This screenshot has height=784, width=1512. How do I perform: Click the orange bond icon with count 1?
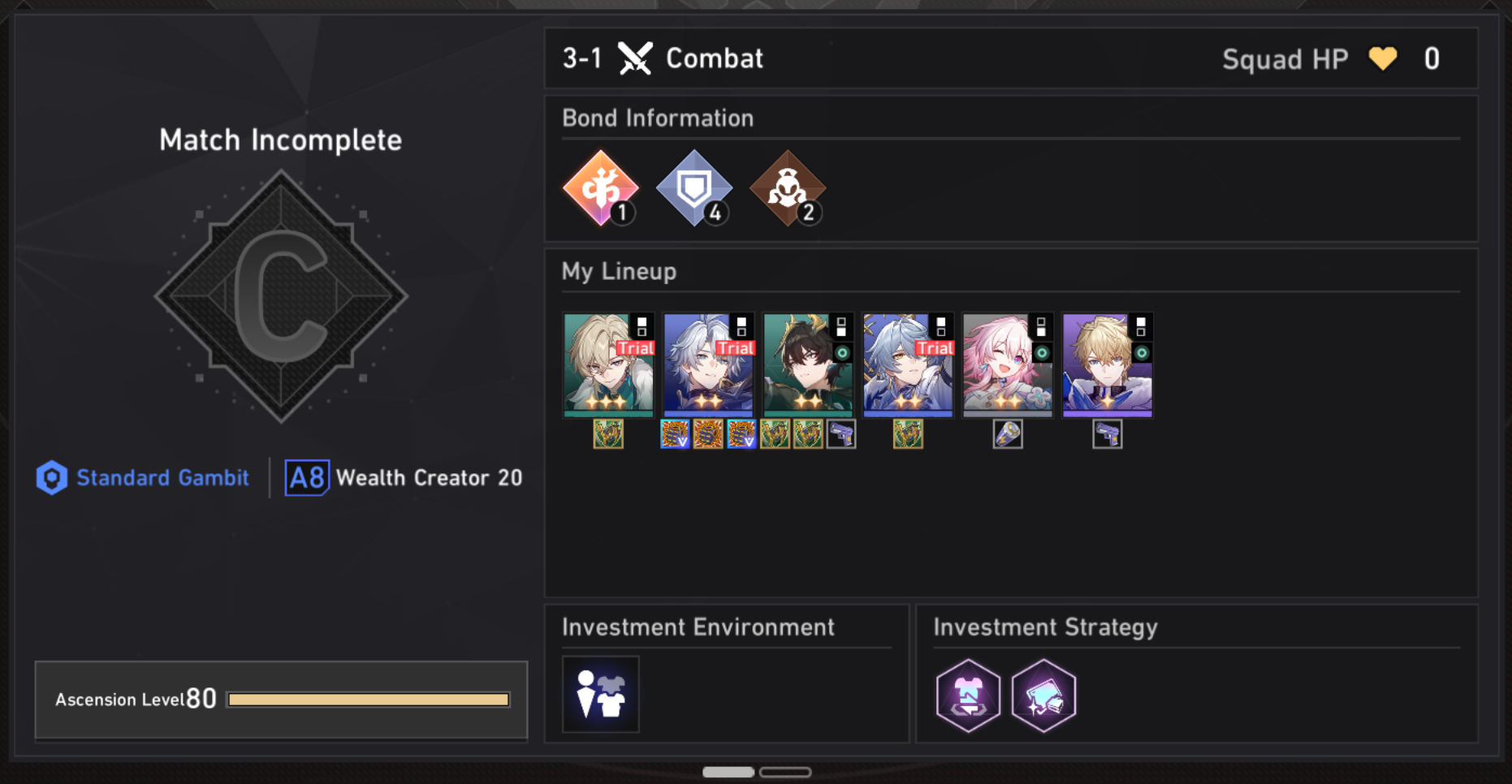pyautogui.click(x=601, y=188)
